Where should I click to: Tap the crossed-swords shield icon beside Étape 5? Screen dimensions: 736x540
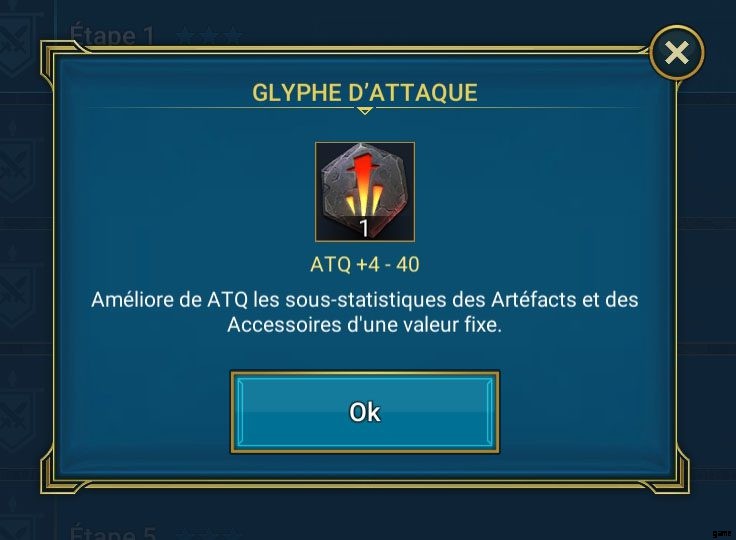pyautogui.click(x=17, y=528)
